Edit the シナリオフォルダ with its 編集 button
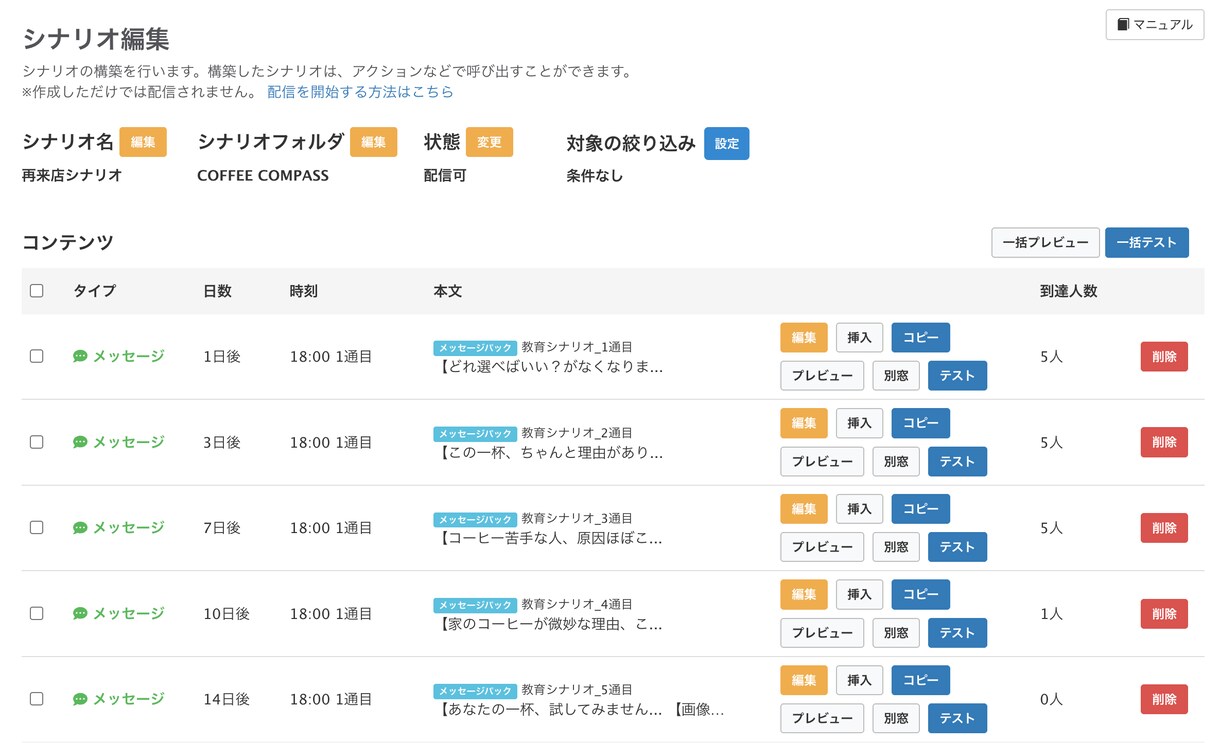The width and height of the screenshot is (1220, 743). pos(373,142)
